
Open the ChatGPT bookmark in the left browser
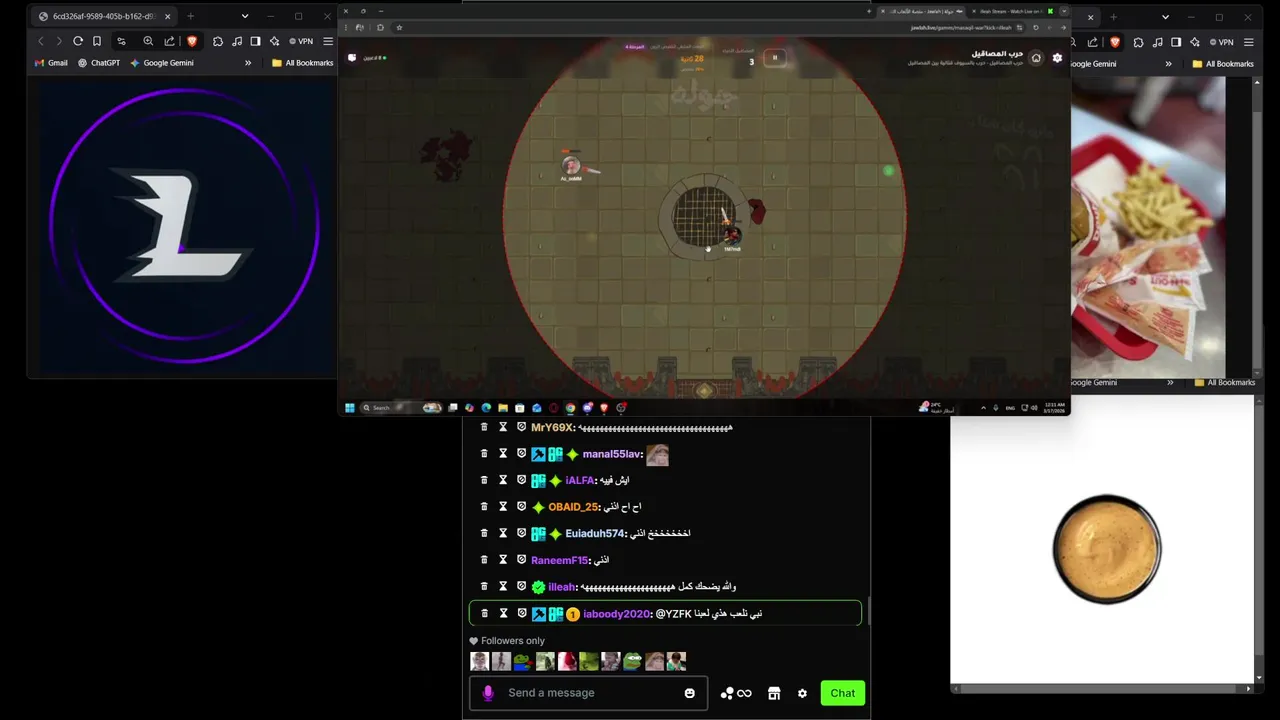[98, 62]
